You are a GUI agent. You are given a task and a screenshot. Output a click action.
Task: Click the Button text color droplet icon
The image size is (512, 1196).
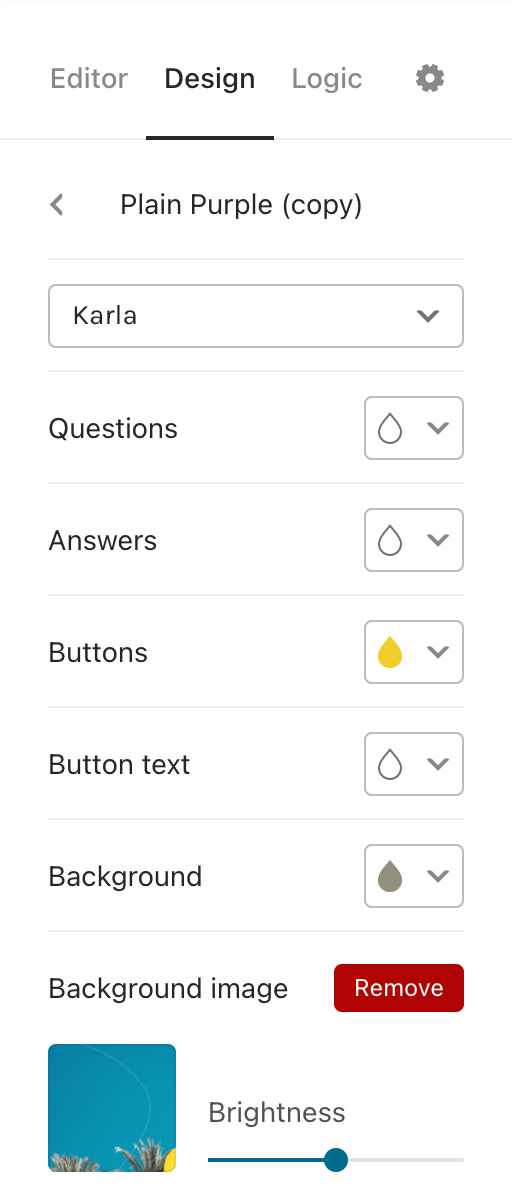390,764
